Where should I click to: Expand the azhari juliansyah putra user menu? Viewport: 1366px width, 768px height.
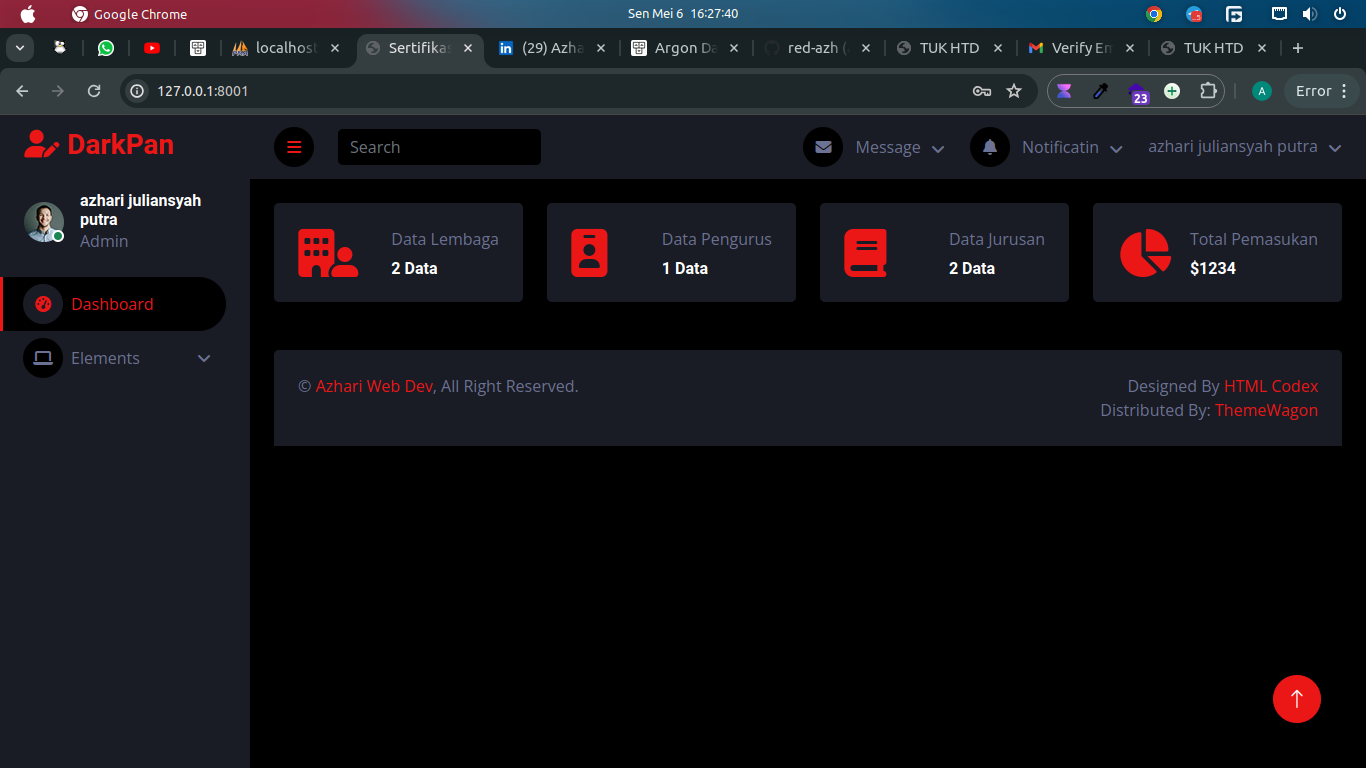1244,147
